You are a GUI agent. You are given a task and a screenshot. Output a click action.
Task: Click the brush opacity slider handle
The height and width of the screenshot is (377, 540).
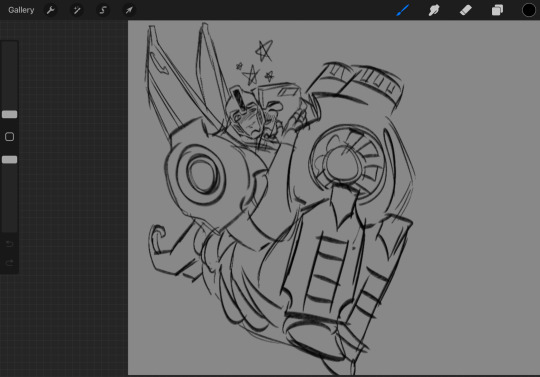[9, 159]
